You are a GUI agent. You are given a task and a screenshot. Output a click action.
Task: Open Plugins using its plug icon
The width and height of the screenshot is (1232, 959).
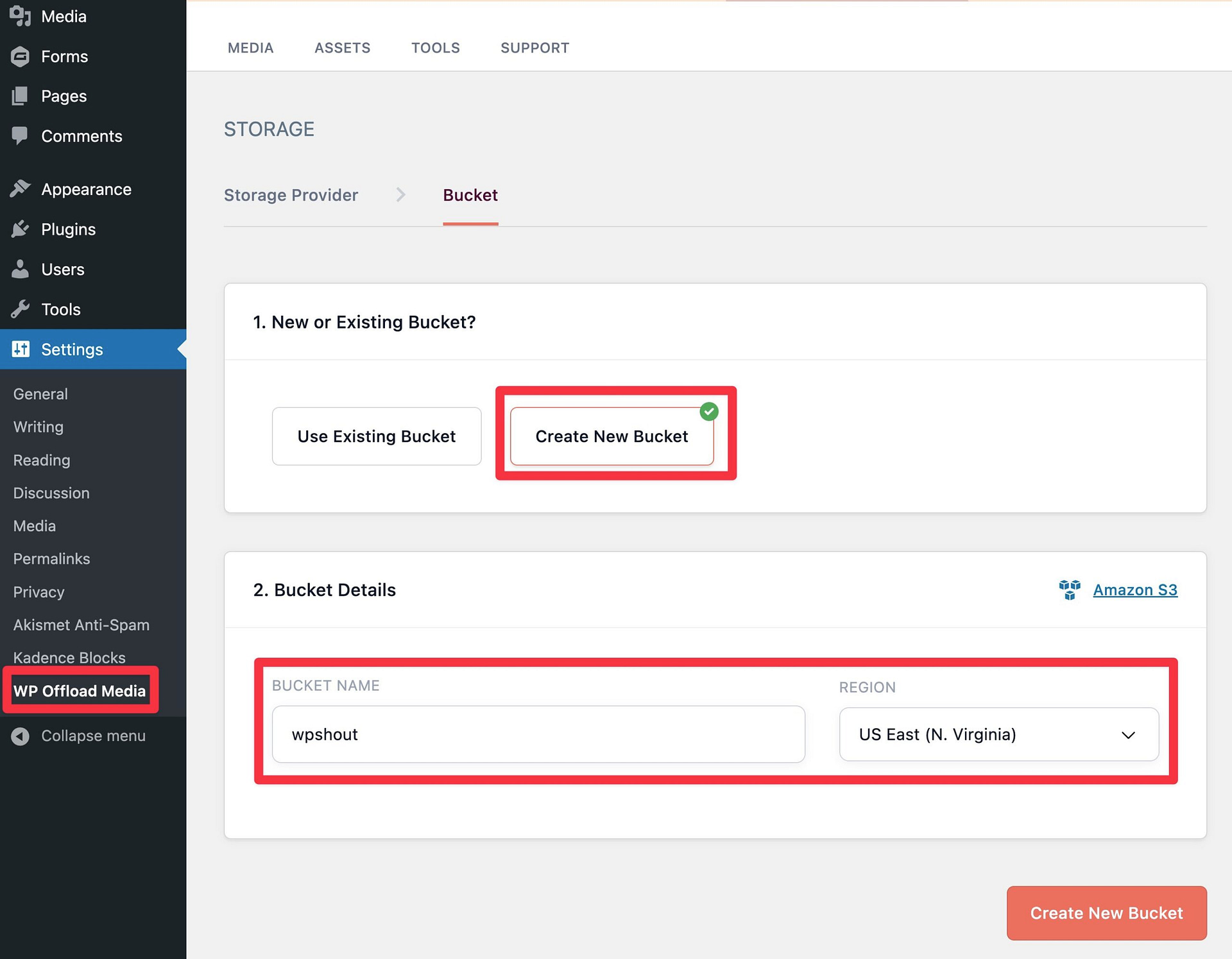[x=20, y=229]
